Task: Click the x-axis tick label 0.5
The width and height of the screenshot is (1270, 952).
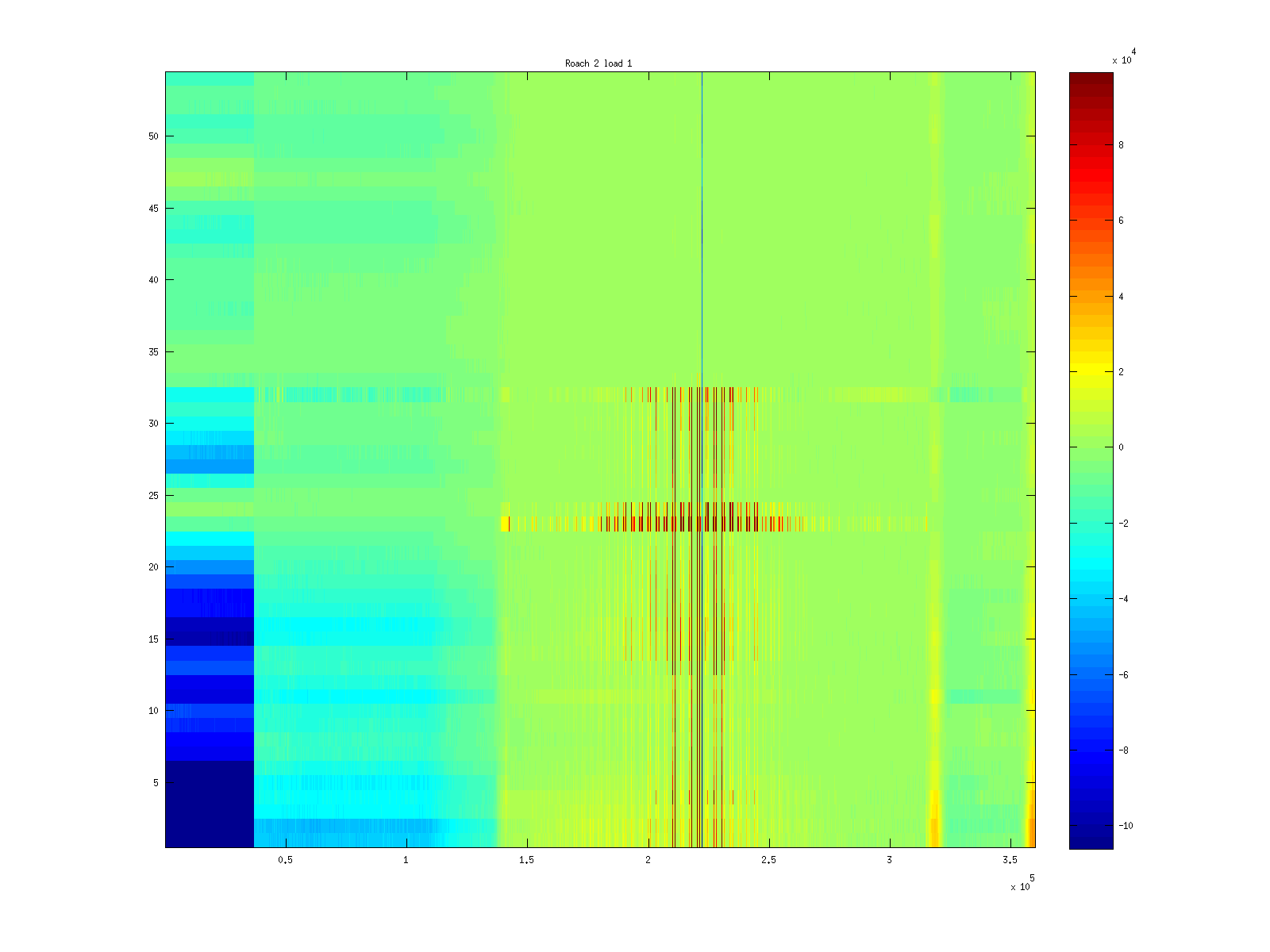Action: pos(286,860)
